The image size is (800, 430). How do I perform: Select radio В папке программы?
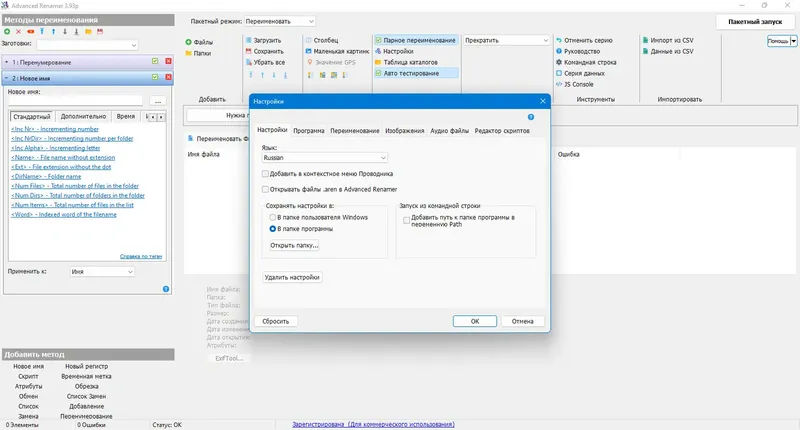pyautogui.click(x=272, y=229)
